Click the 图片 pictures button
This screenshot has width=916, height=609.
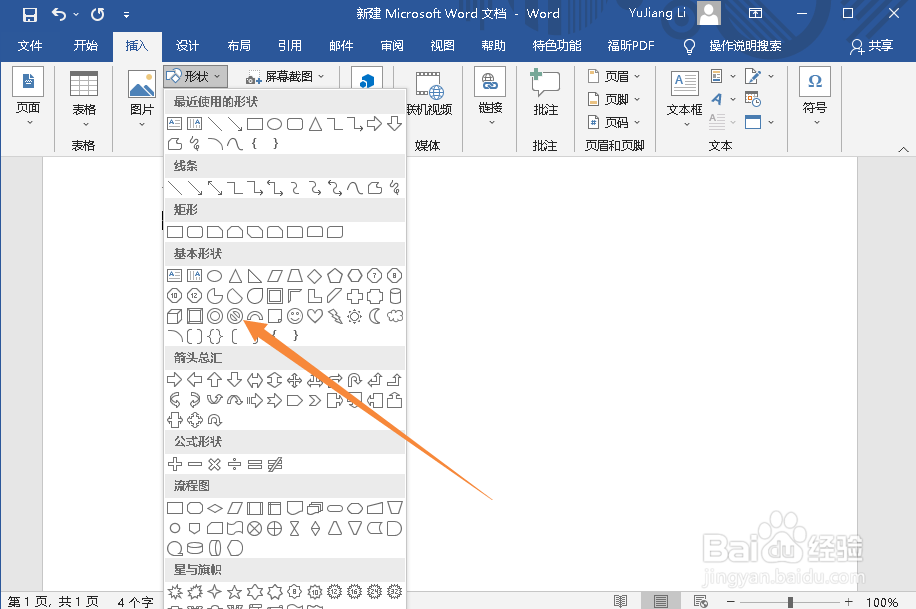(x=142, y=98)
